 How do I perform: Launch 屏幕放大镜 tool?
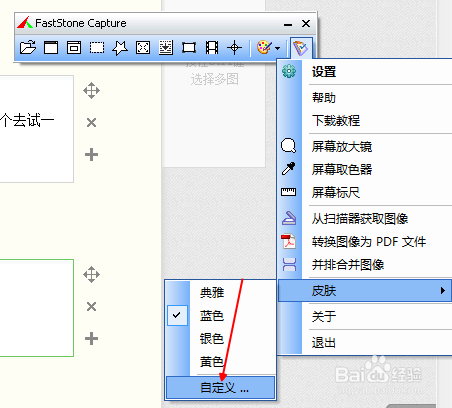coord(365,146)
